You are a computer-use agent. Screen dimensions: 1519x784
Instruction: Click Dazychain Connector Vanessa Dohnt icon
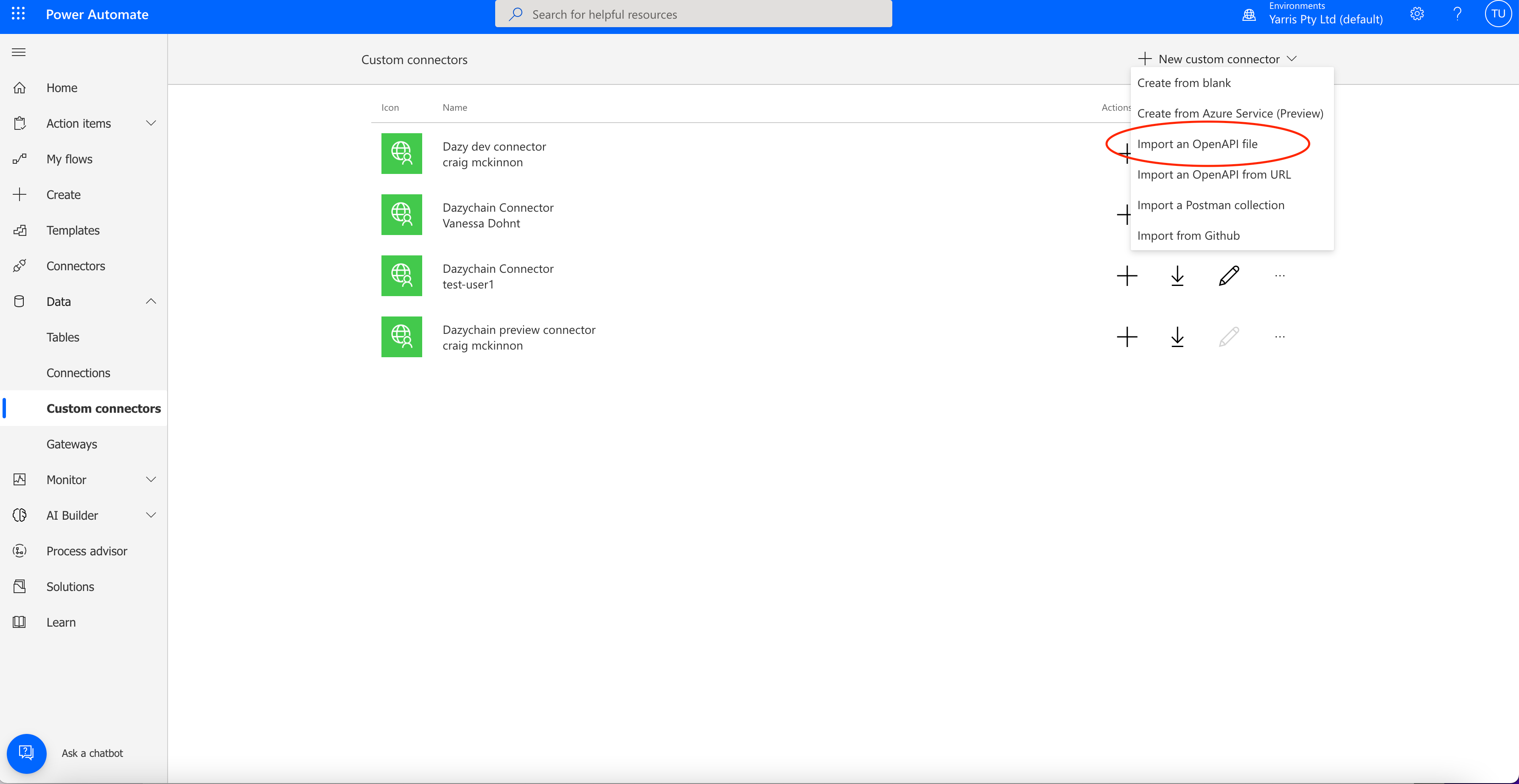(401, 215)
